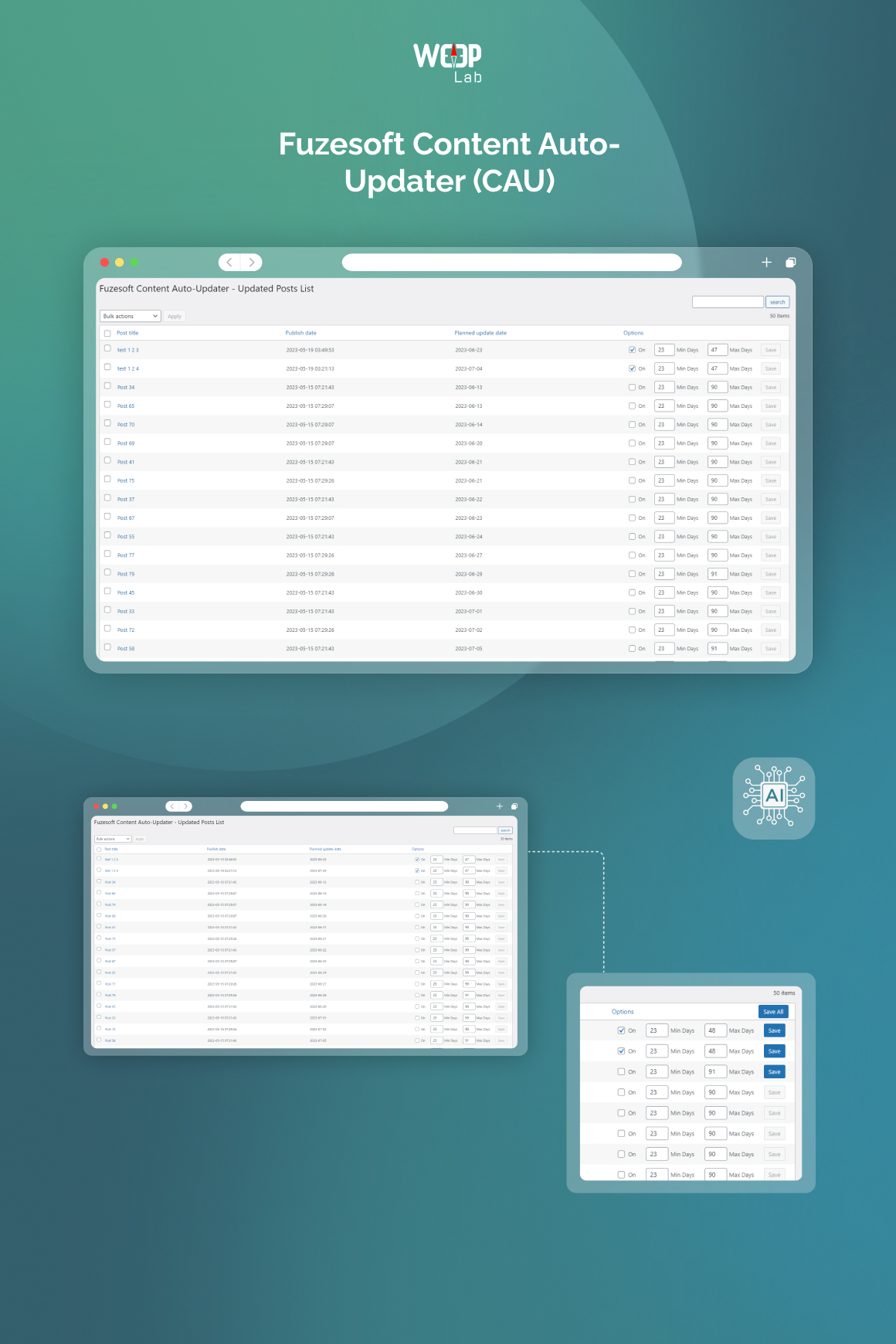Click the search button in the large window
Image resolution: width=896 pixels, height=1344 pixels.
pos(777,302)
